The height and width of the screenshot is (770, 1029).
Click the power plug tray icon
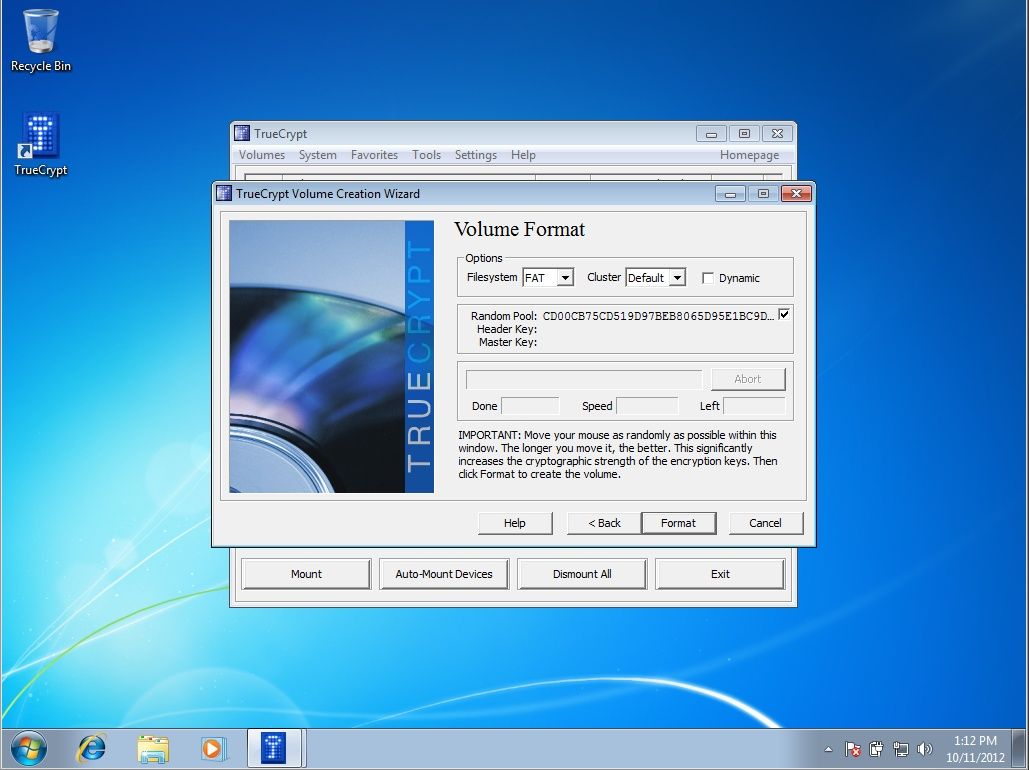click(x=876, y=749)
